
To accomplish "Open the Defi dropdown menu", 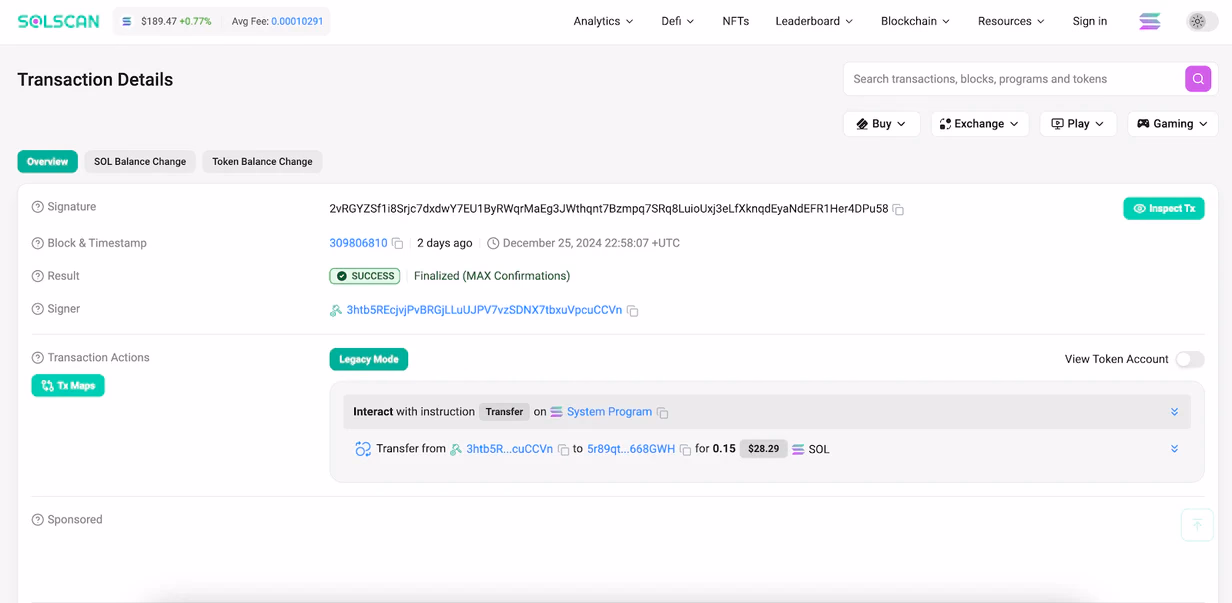I will pos(677,21).
